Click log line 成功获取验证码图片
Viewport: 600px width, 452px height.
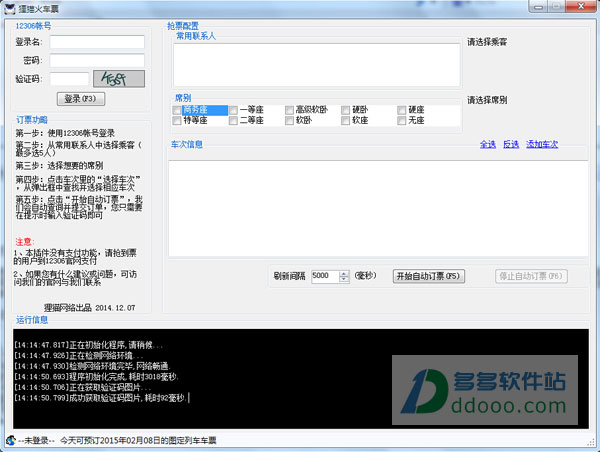tap(101, 398)
